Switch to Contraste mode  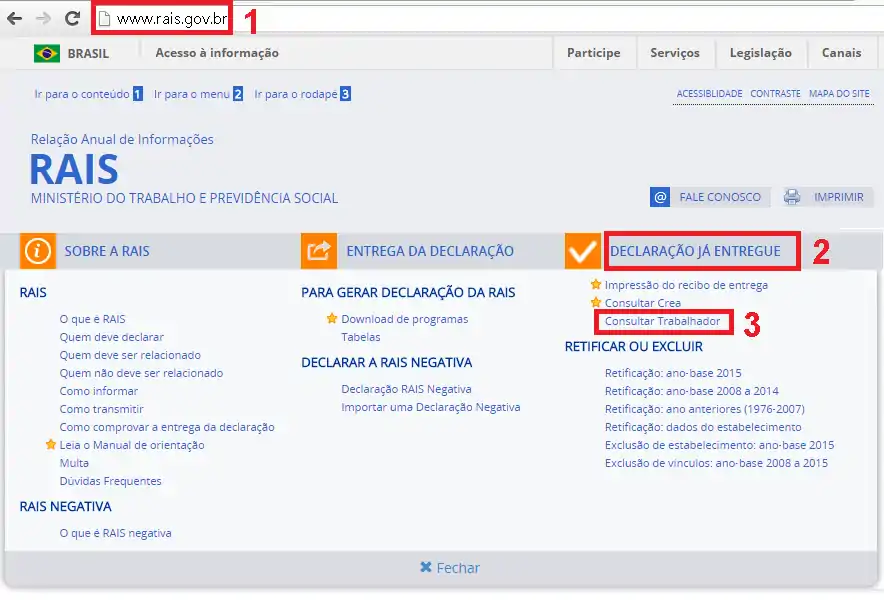click(x=775, y=94)
